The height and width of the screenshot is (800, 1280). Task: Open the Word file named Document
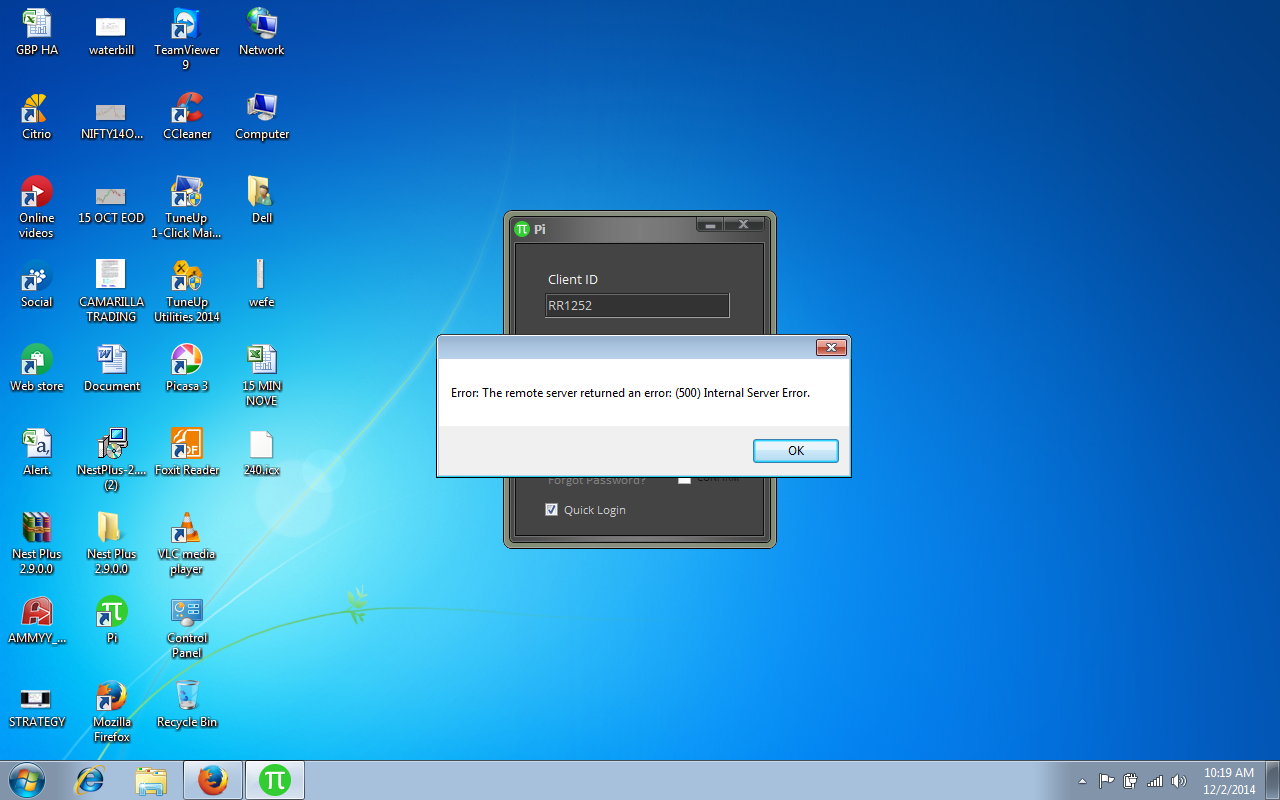pos(111,369)
